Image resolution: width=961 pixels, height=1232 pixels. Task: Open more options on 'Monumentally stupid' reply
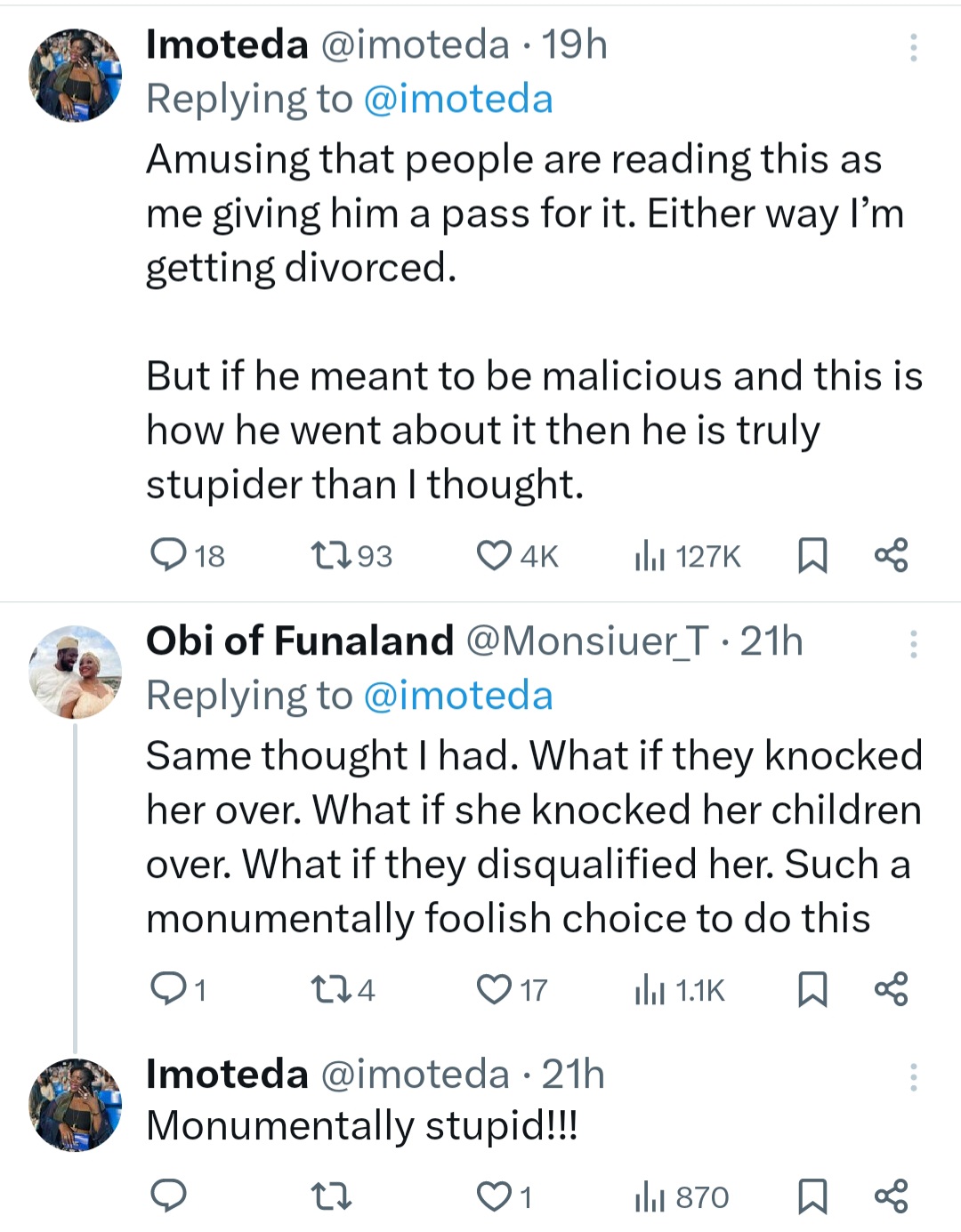tap(913, 1077)
